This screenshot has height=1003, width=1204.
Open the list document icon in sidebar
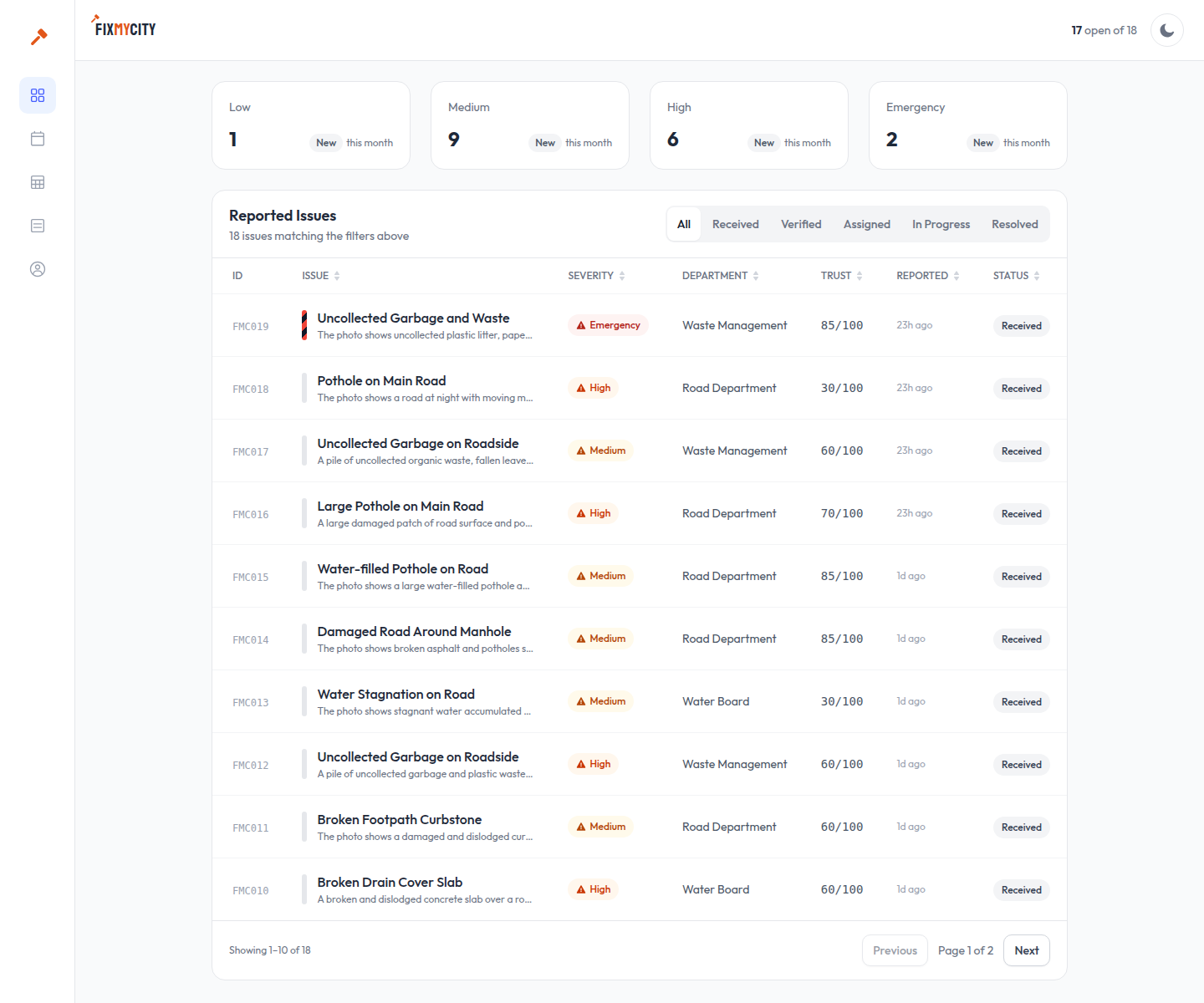coord(38,226)
